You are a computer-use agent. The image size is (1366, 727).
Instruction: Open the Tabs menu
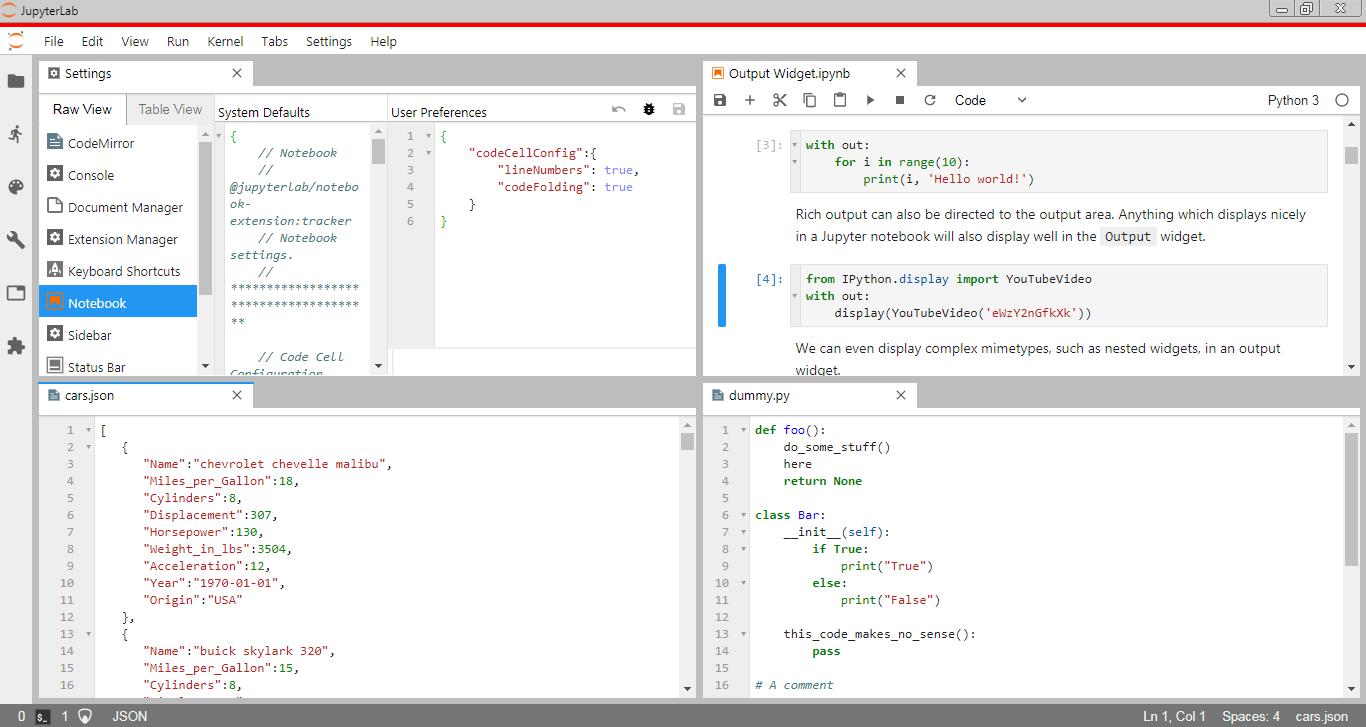pyautogui.click(x=275, y=41)
